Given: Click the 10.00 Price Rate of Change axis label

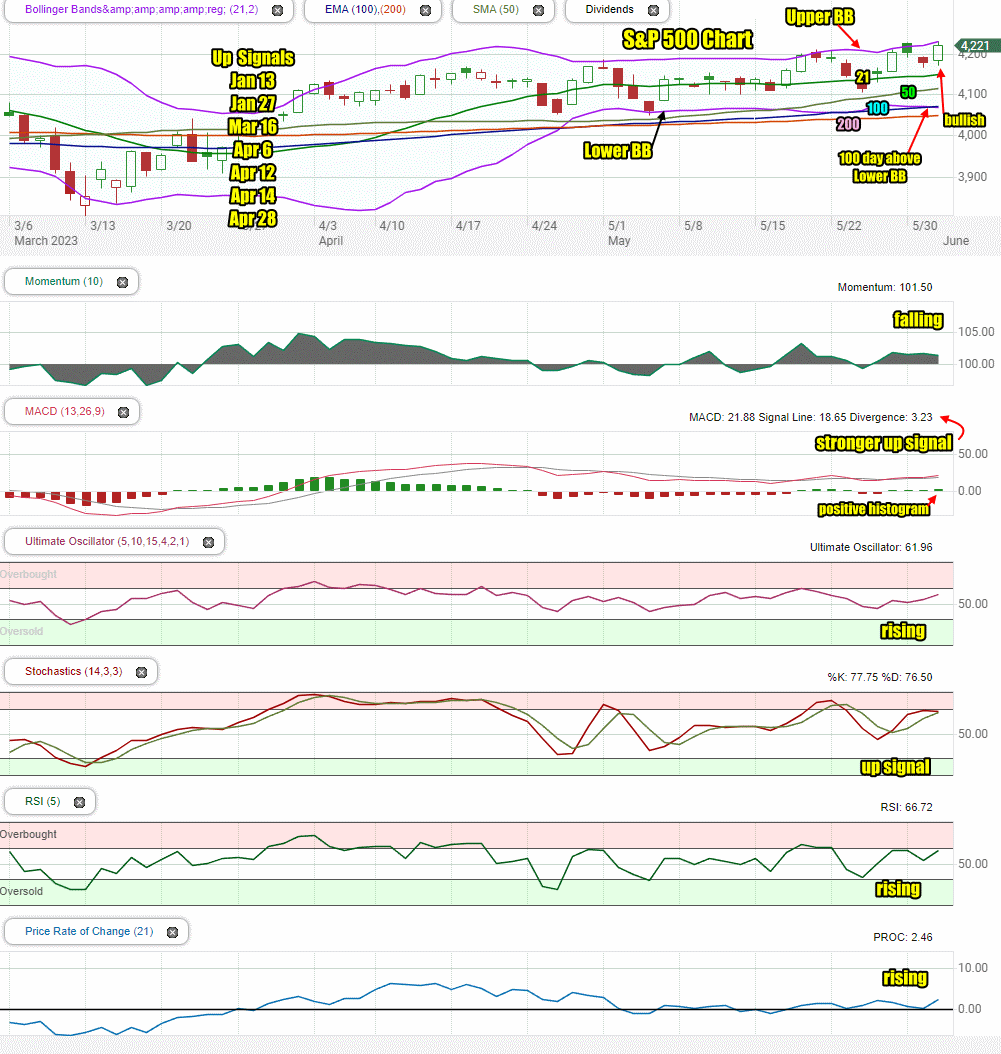Looking at the screenshot, I should (973, 968).
